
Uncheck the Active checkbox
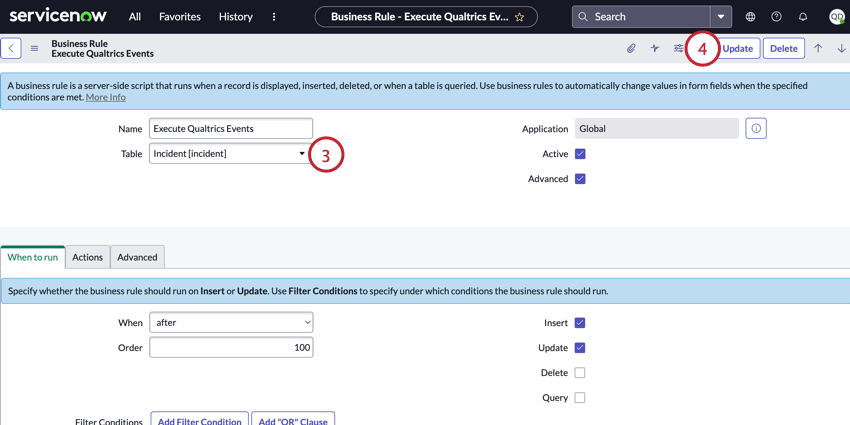pyautogui.click(x=580, y=154)
